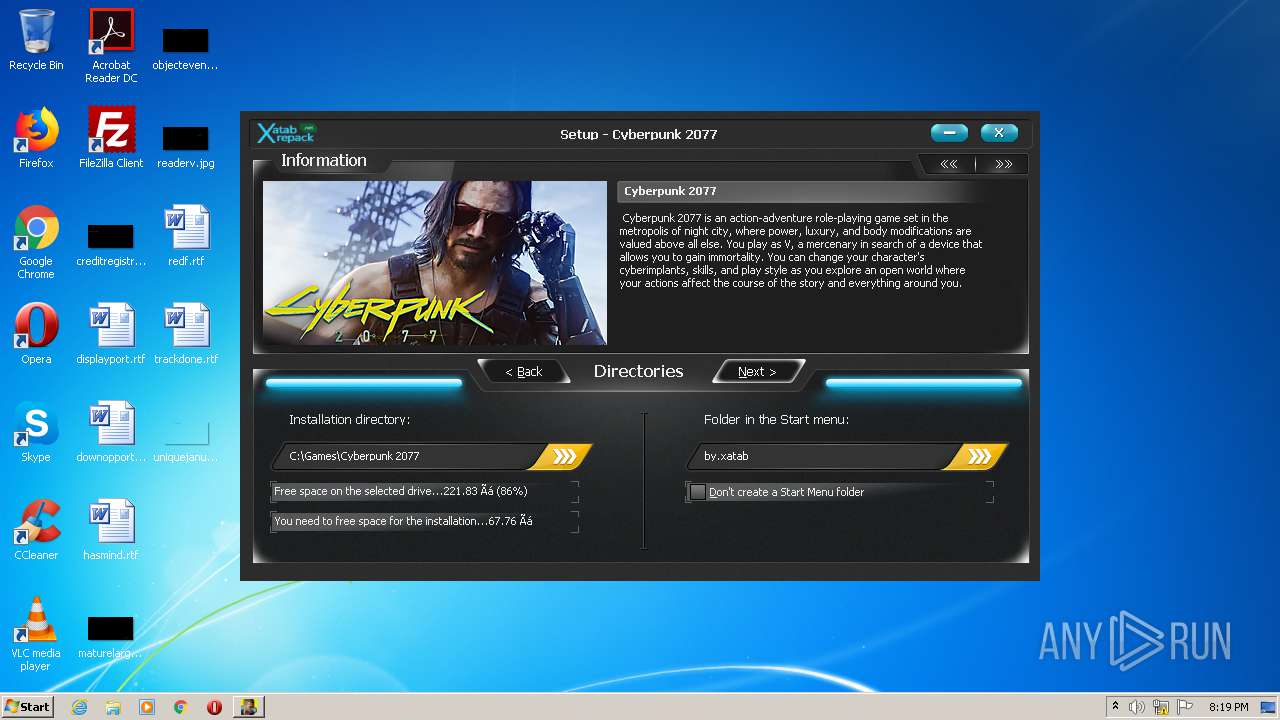Select the required installation space text
This screenshot has height=720, width=1280.
pos(403,521)
